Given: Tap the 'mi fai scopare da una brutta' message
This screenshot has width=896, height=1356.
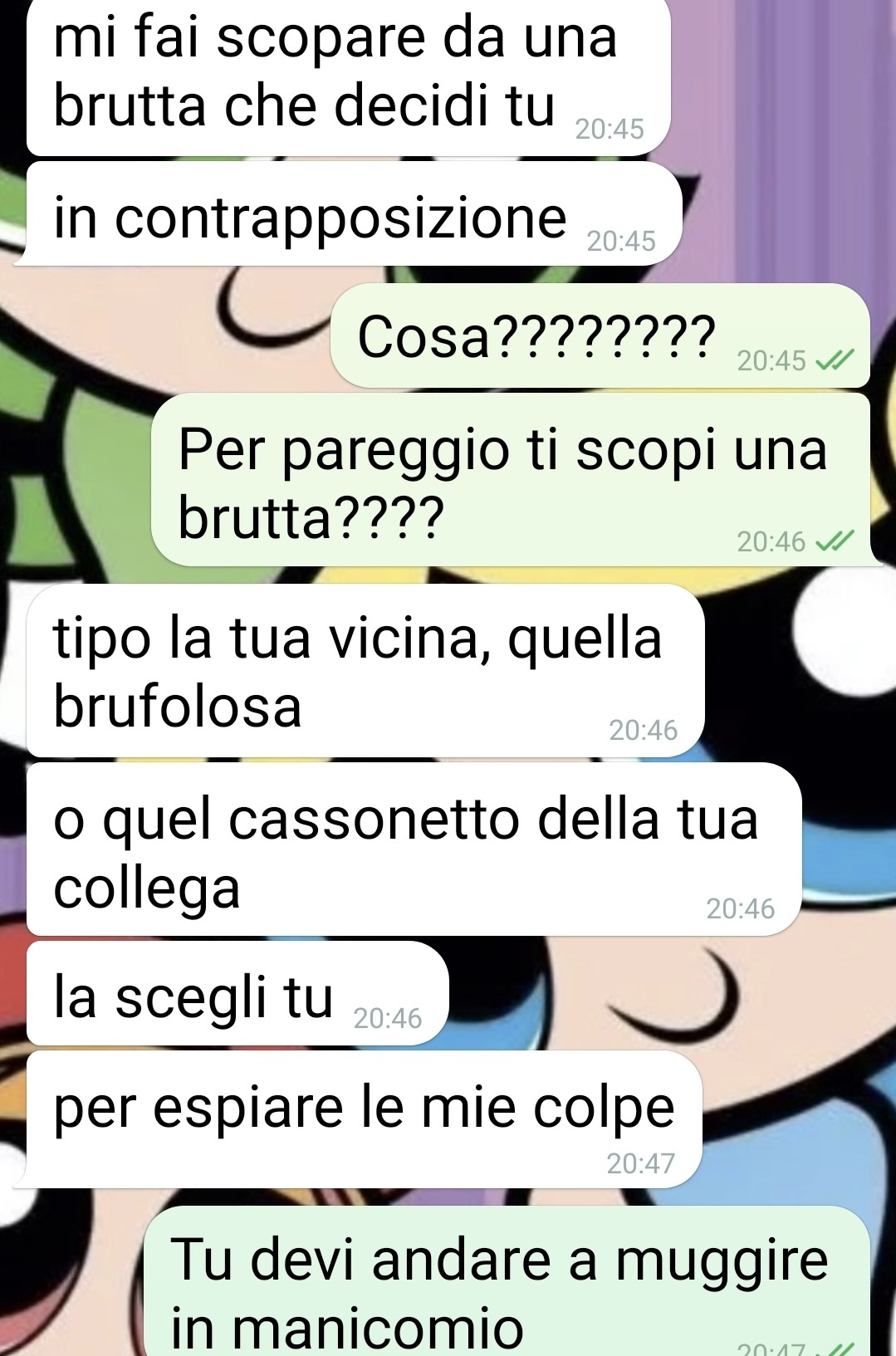Looking at the screenshot, I should click(x=348, y=76).
